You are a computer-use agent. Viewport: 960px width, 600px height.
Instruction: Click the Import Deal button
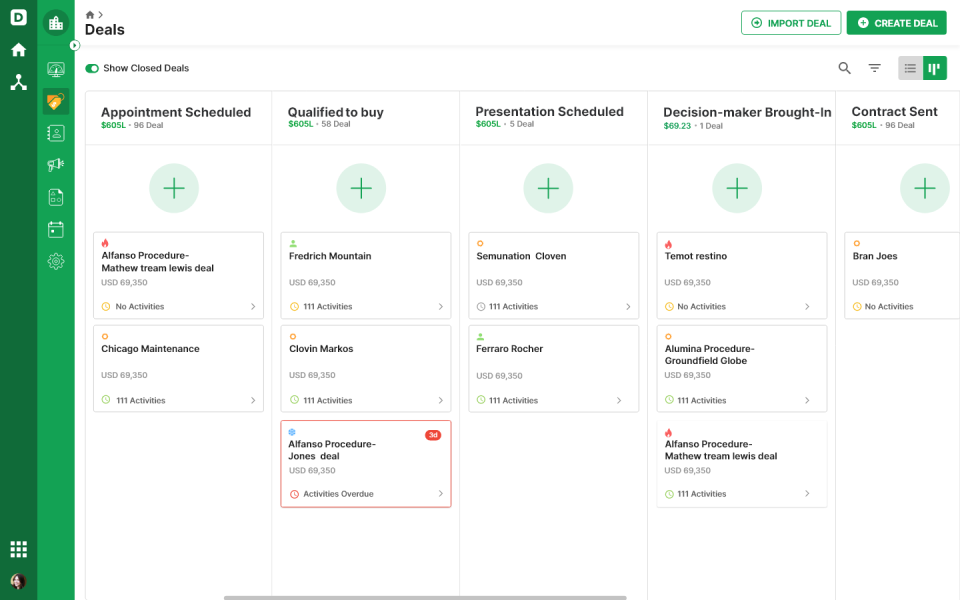[790, 23]
